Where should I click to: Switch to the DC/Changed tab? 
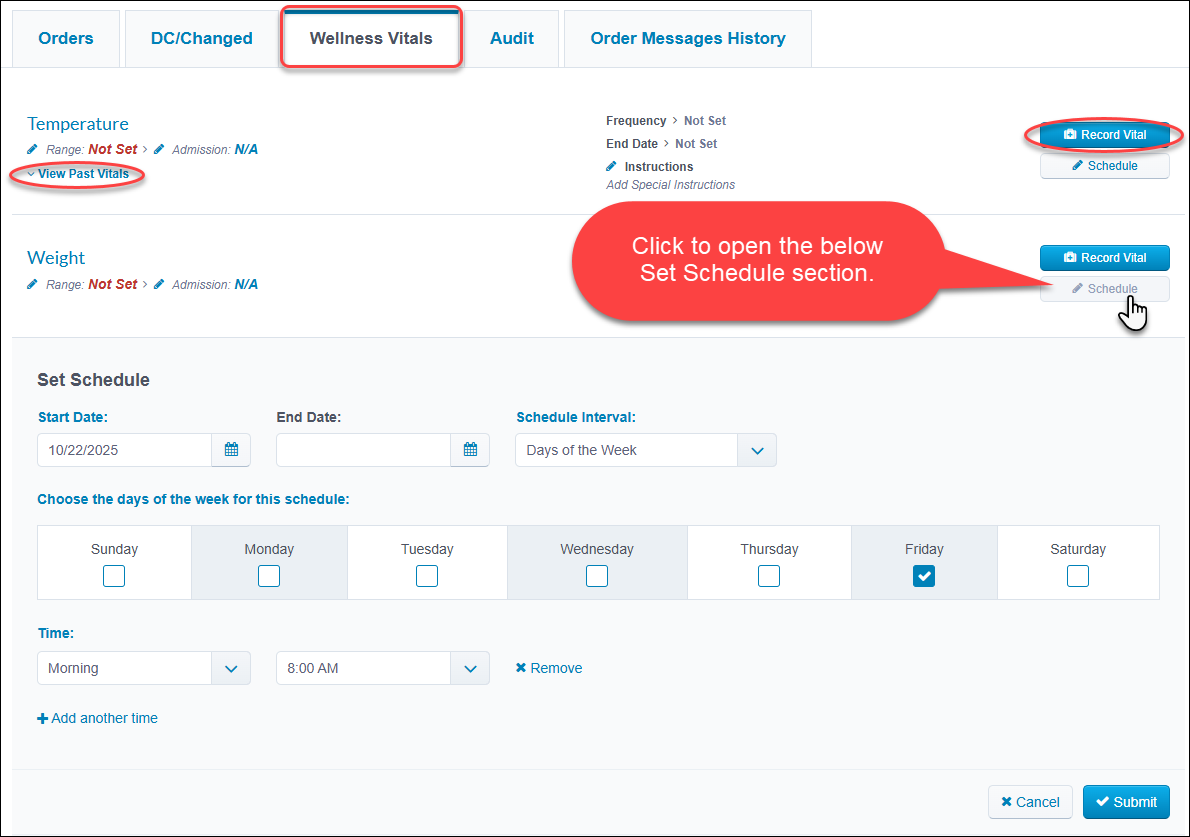tap(202, 39)
